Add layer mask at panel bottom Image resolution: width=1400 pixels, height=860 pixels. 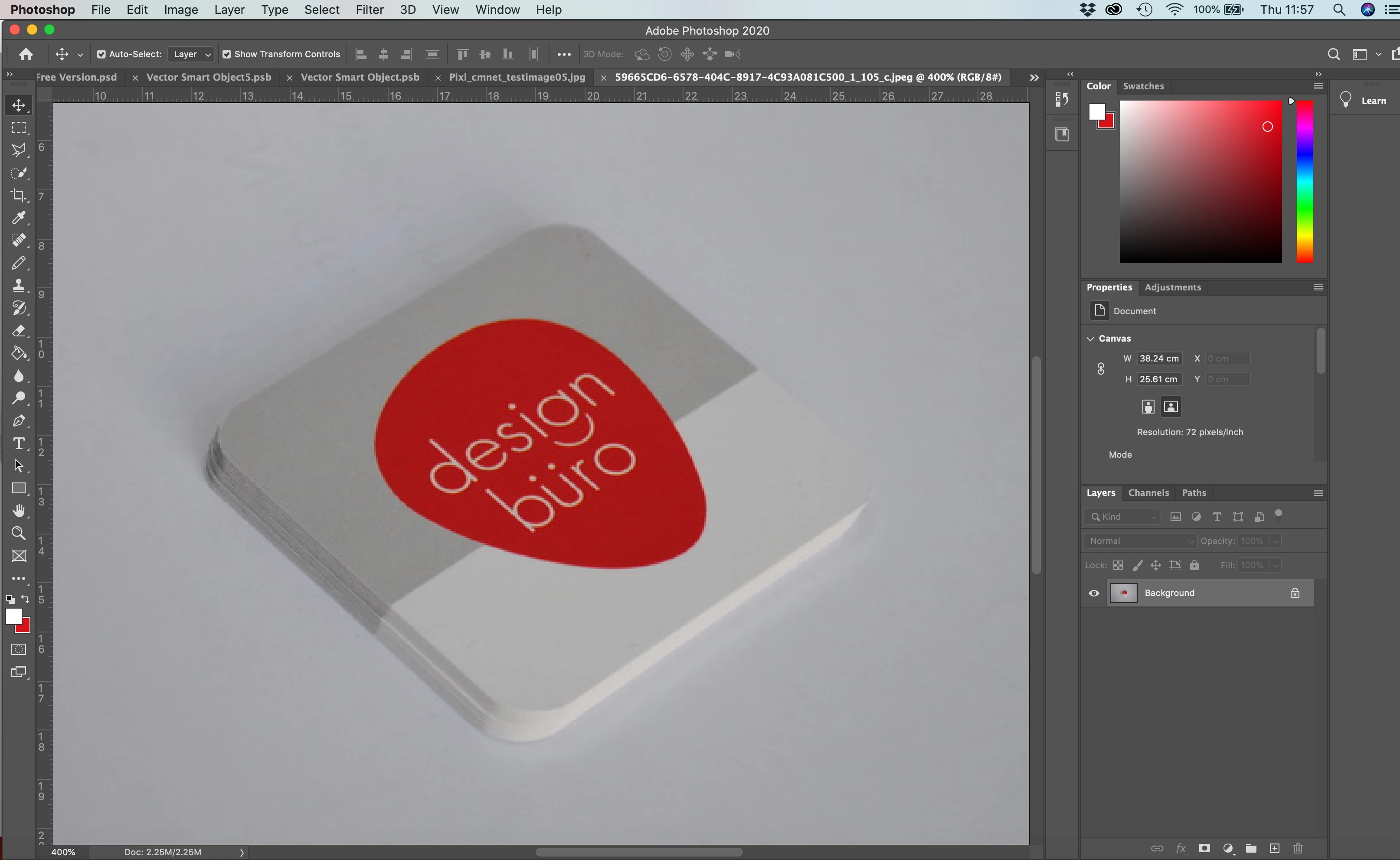(1204, 848)
